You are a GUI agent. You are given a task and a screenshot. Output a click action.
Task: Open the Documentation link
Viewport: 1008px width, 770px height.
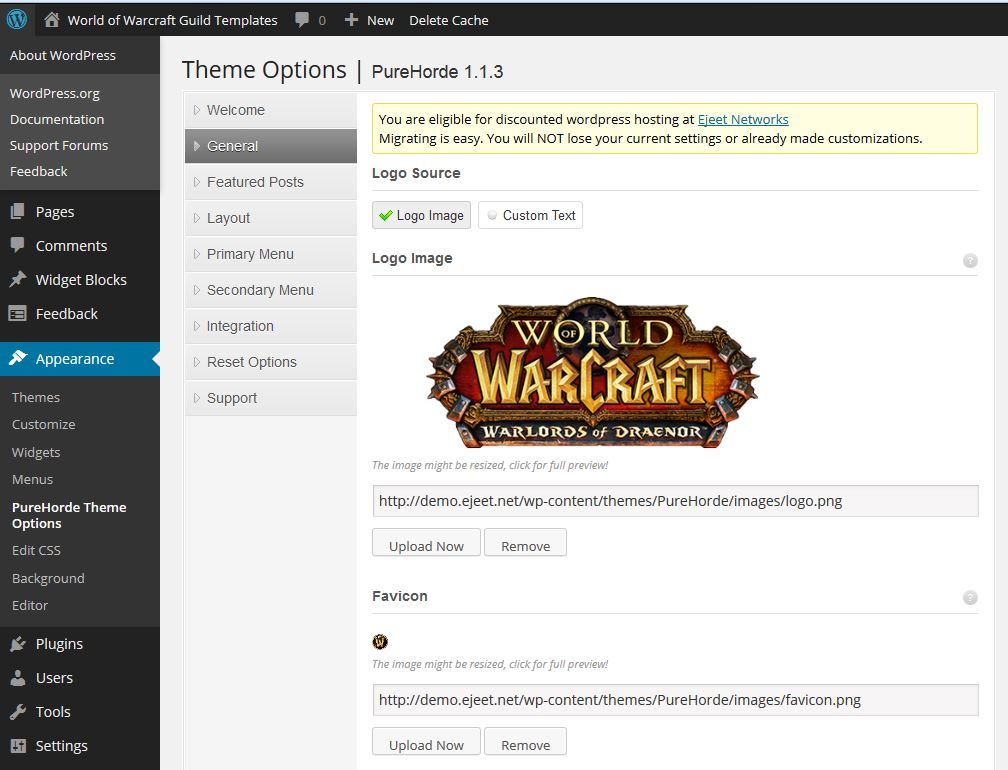point(57,119)
